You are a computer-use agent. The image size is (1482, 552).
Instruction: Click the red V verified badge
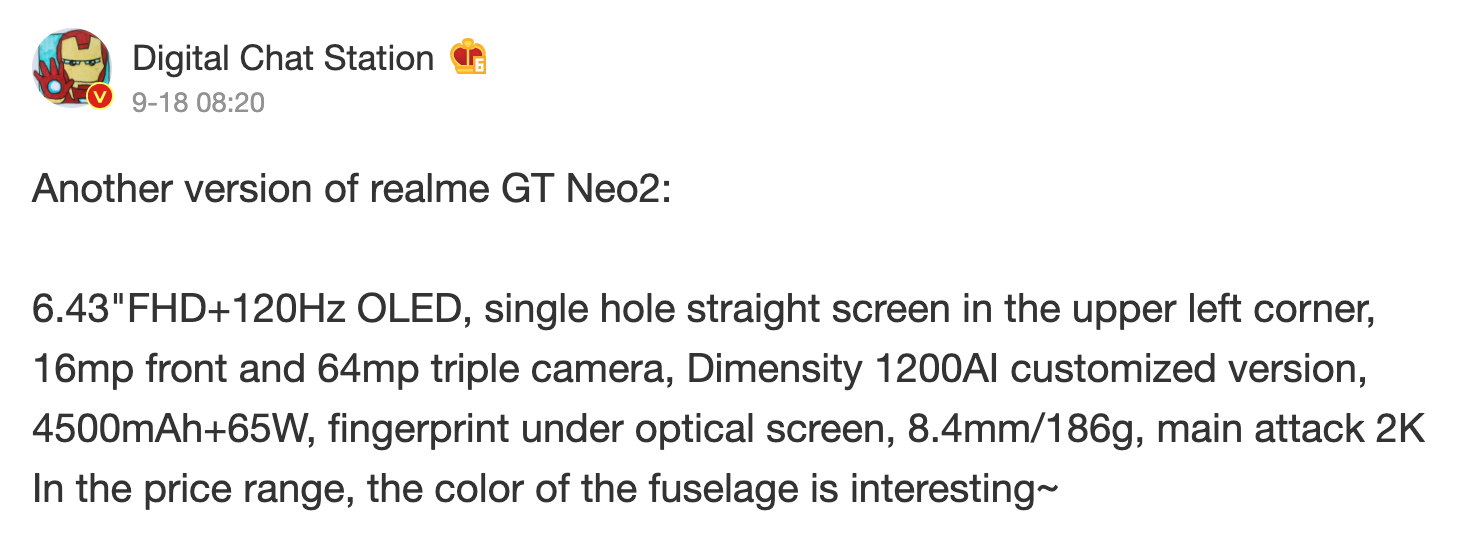tap(99, 97)
